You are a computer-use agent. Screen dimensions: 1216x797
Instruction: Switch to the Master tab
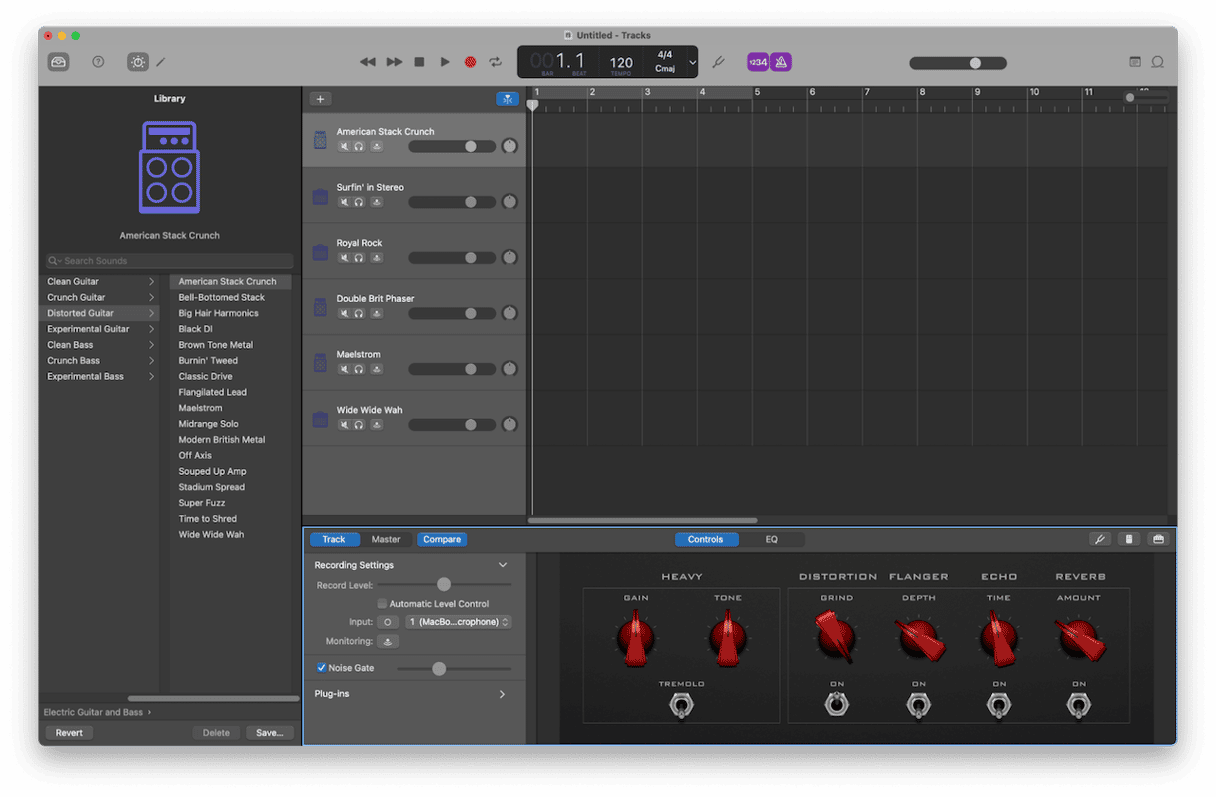[x=386, y=540]
